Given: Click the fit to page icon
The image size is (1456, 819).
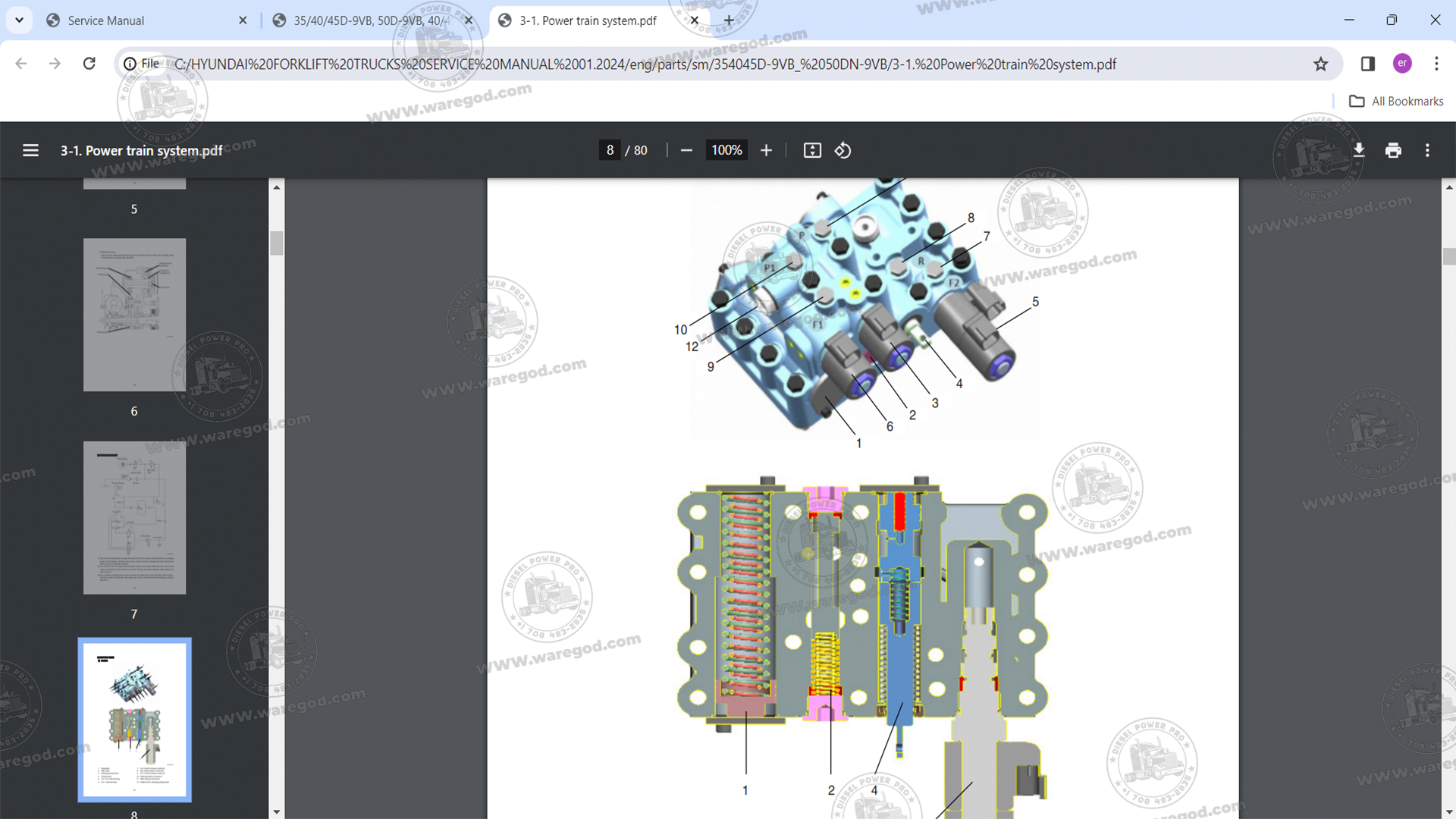Looking at the screenshot, I should point(812,150).
